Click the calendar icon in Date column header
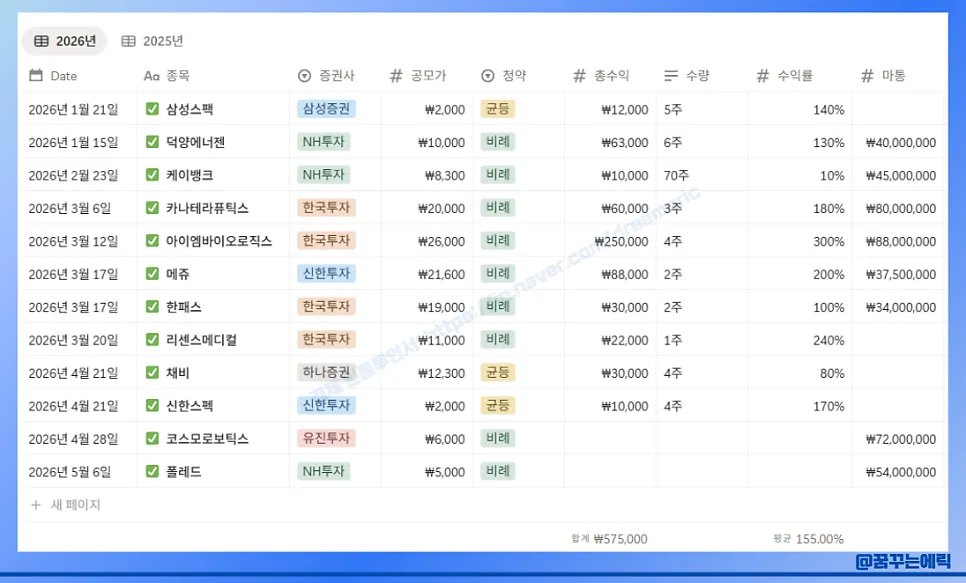Screen dimensions: 966x583 36,75
